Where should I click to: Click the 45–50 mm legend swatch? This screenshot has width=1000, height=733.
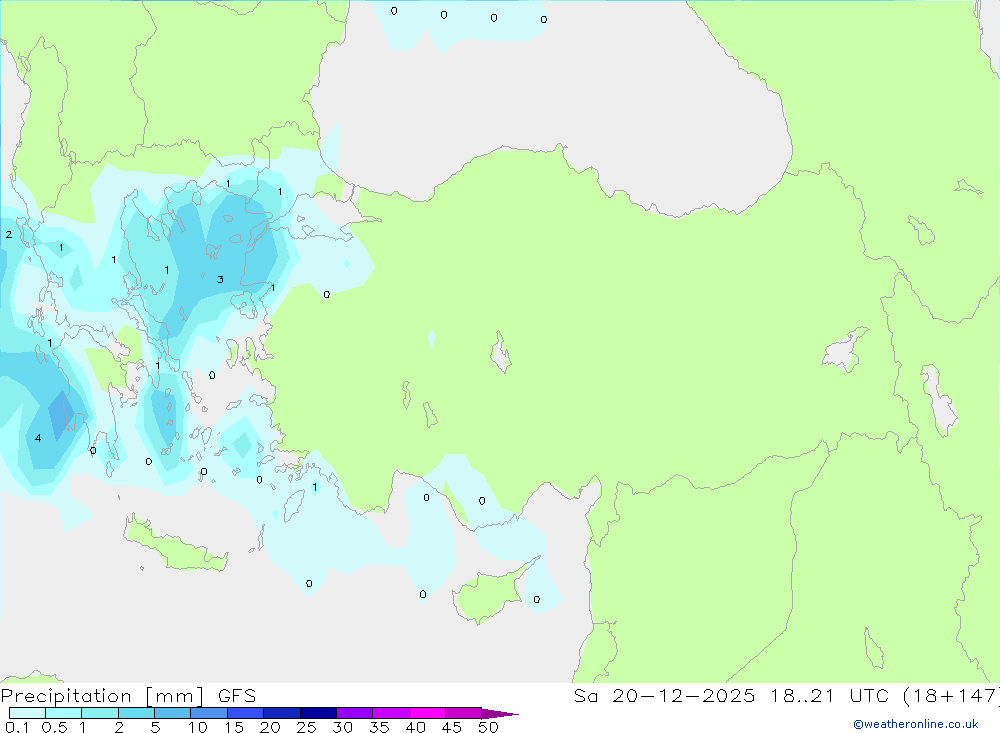464,713
